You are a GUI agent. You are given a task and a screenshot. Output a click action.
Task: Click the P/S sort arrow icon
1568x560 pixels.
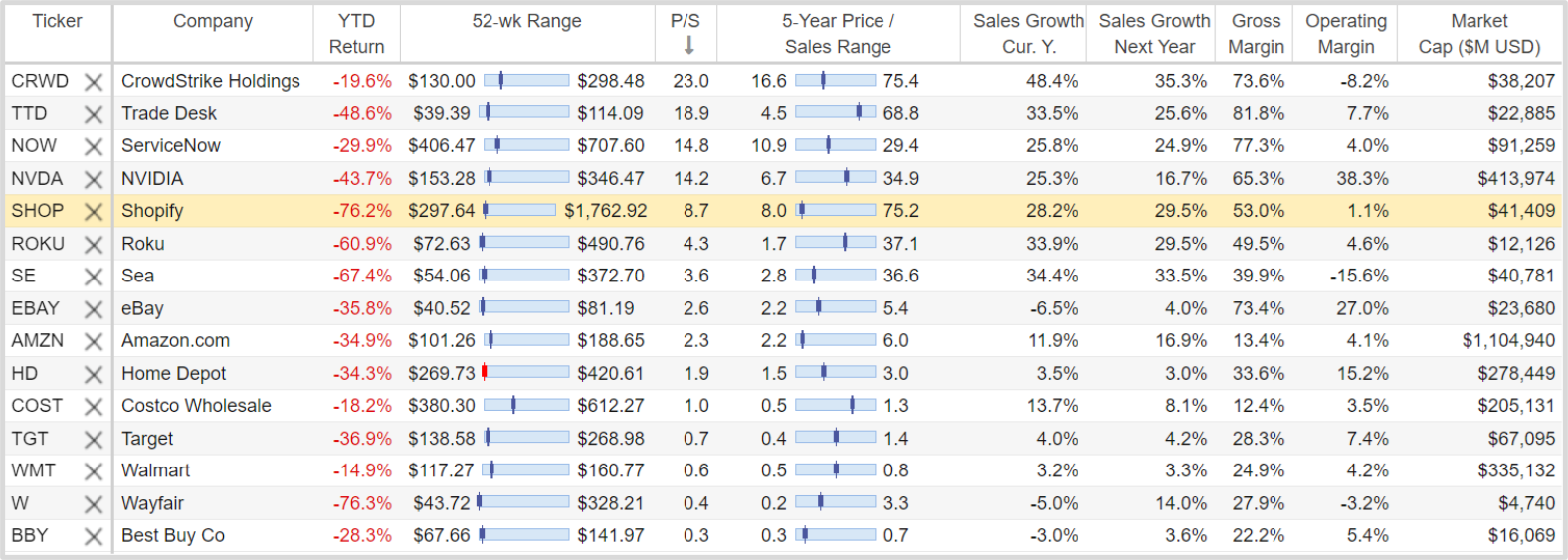click(x=688, y=46)
